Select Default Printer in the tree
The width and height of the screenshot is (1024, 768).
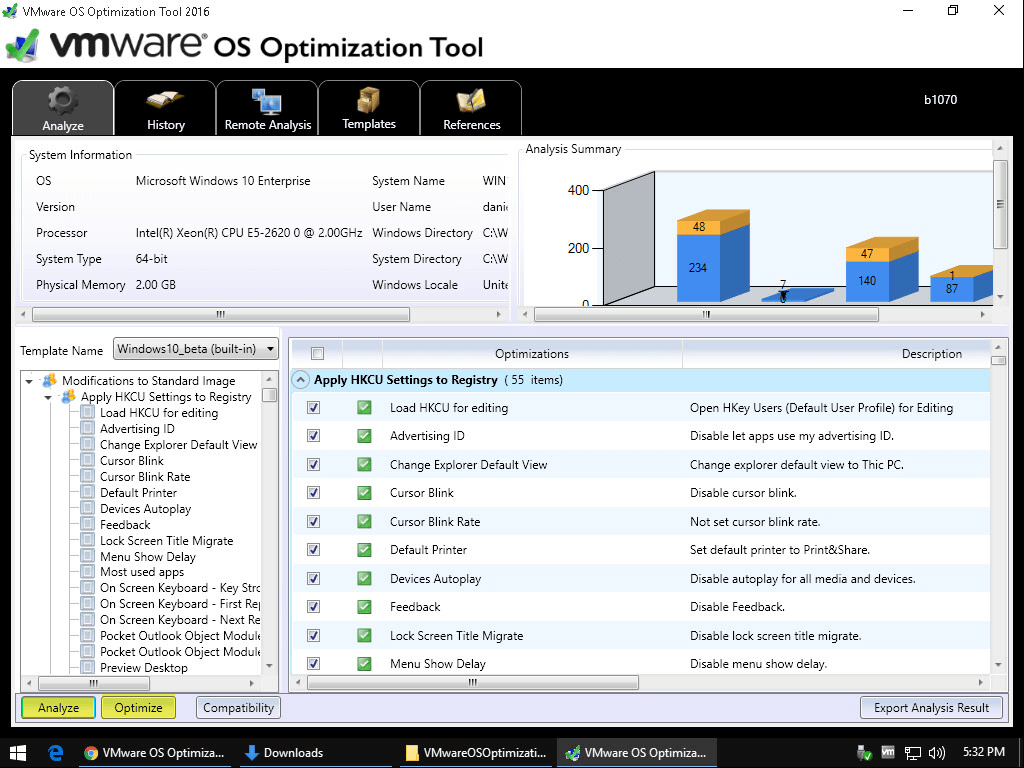point(138,492)
